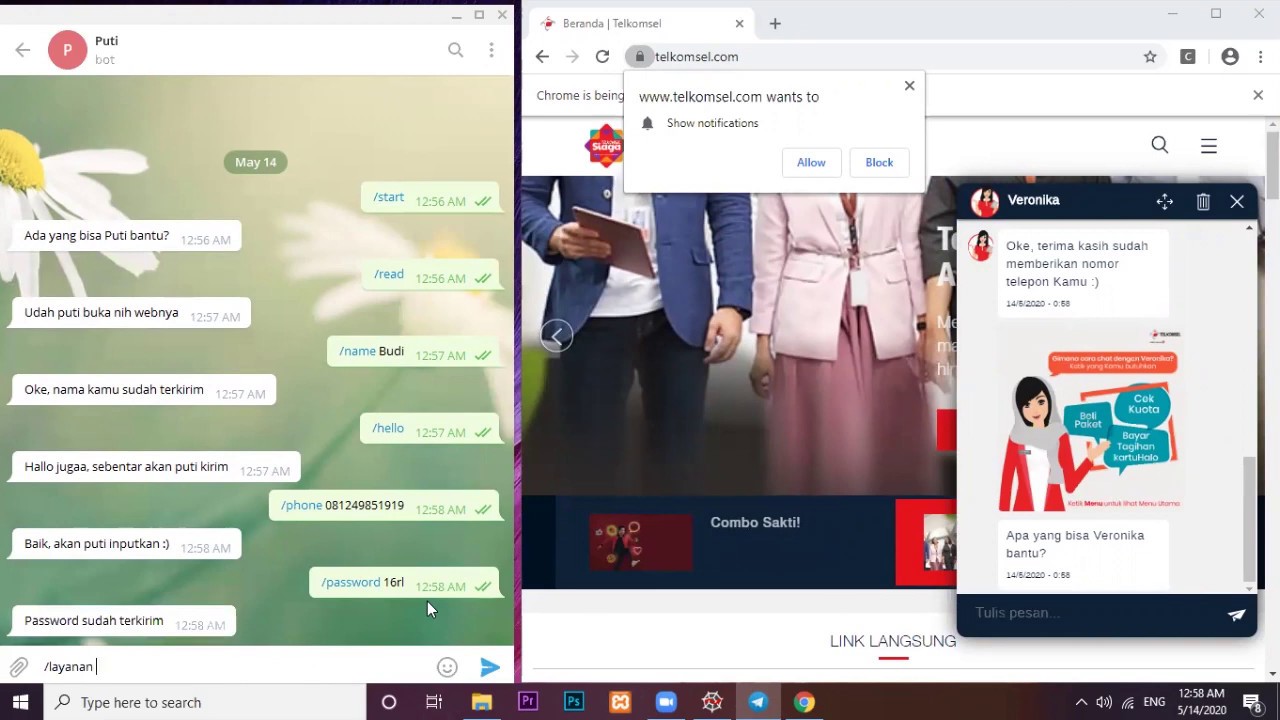Screen dimensions: 1280x720
Task: Dismiss the notification permission popup
Action: [909, 86]
